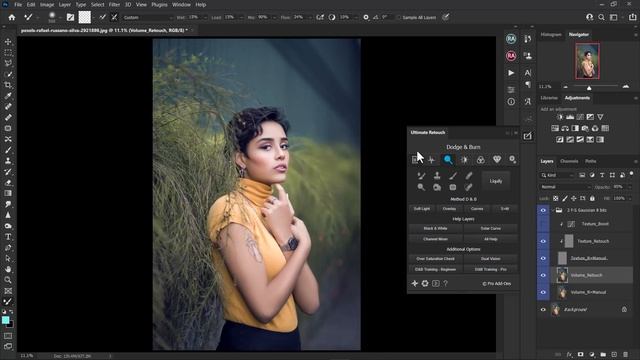640x360 pixels.
Task: Open the layer filter Kind dropdown
Action: [558, 175]
